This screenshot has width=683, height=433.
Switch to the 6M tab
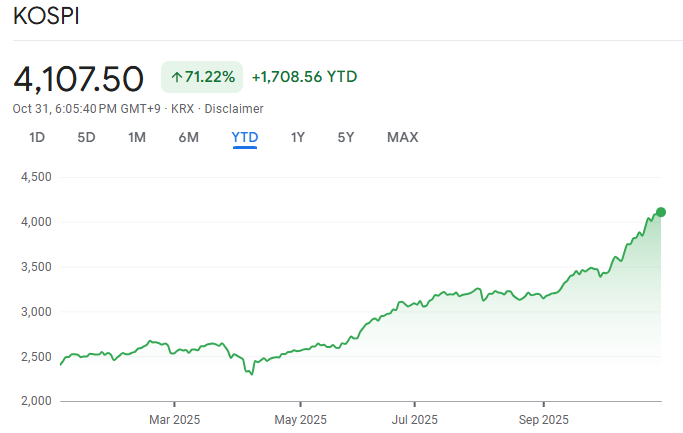click(188, 137)
